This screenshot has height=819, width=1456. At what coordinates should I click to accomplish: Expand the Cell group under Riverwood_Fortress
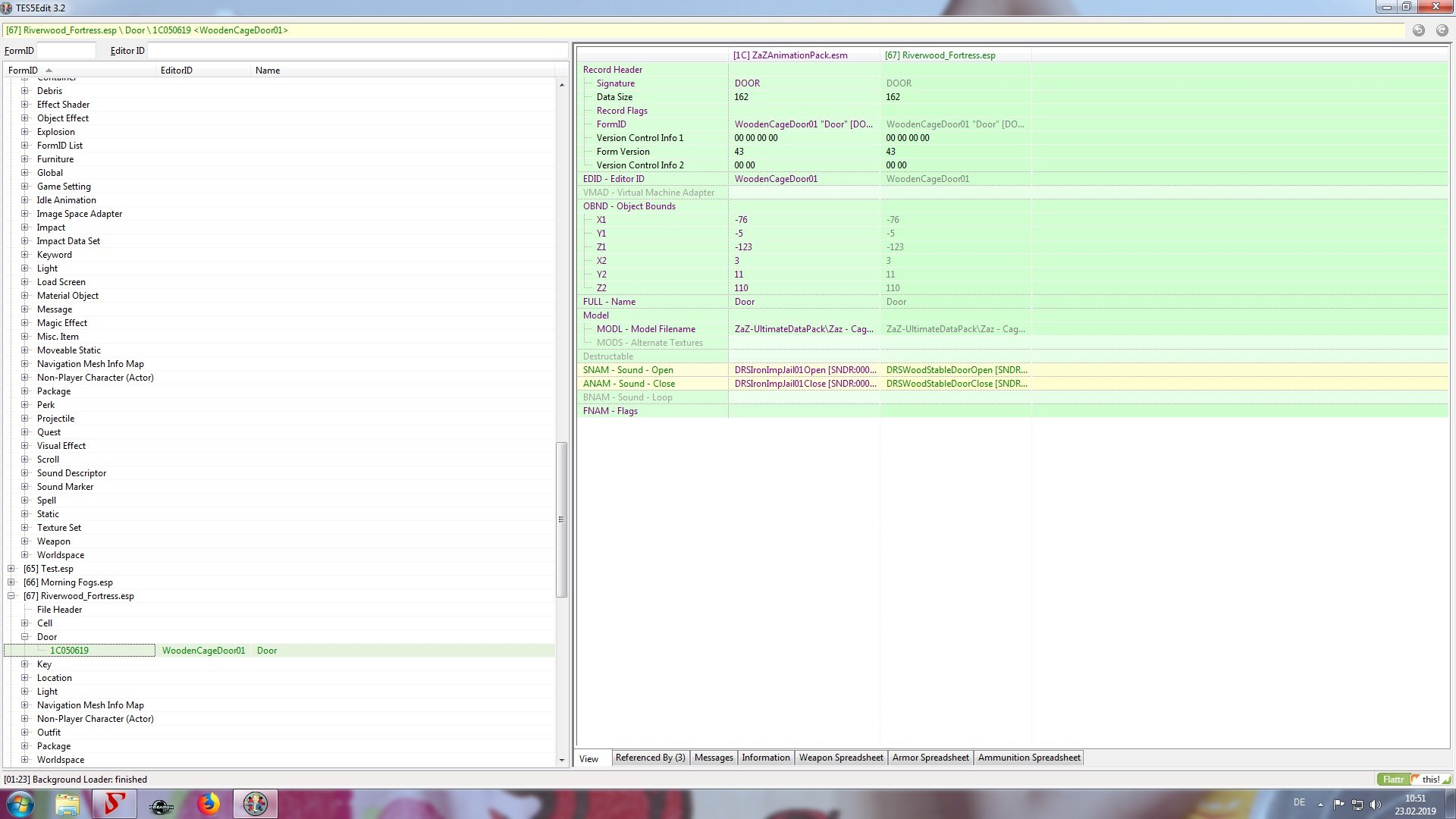point(25,623)
